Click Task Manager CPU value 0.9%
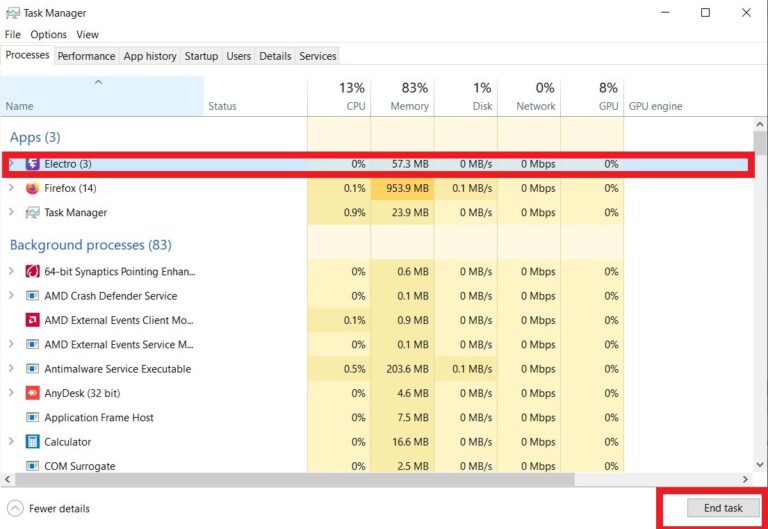Viewport: 768px width, 529px height. (354, 213)
